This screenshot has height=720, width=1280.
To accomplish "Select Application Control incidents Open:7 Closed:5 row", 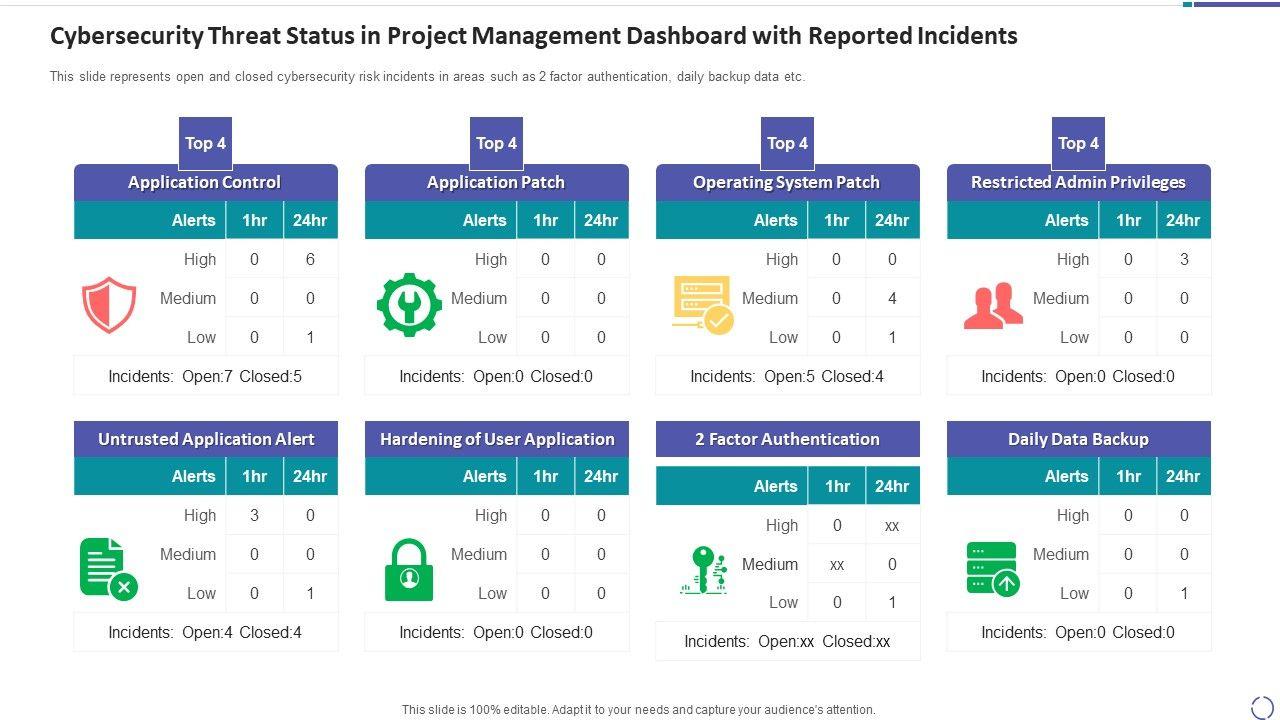I will [205, 376].
